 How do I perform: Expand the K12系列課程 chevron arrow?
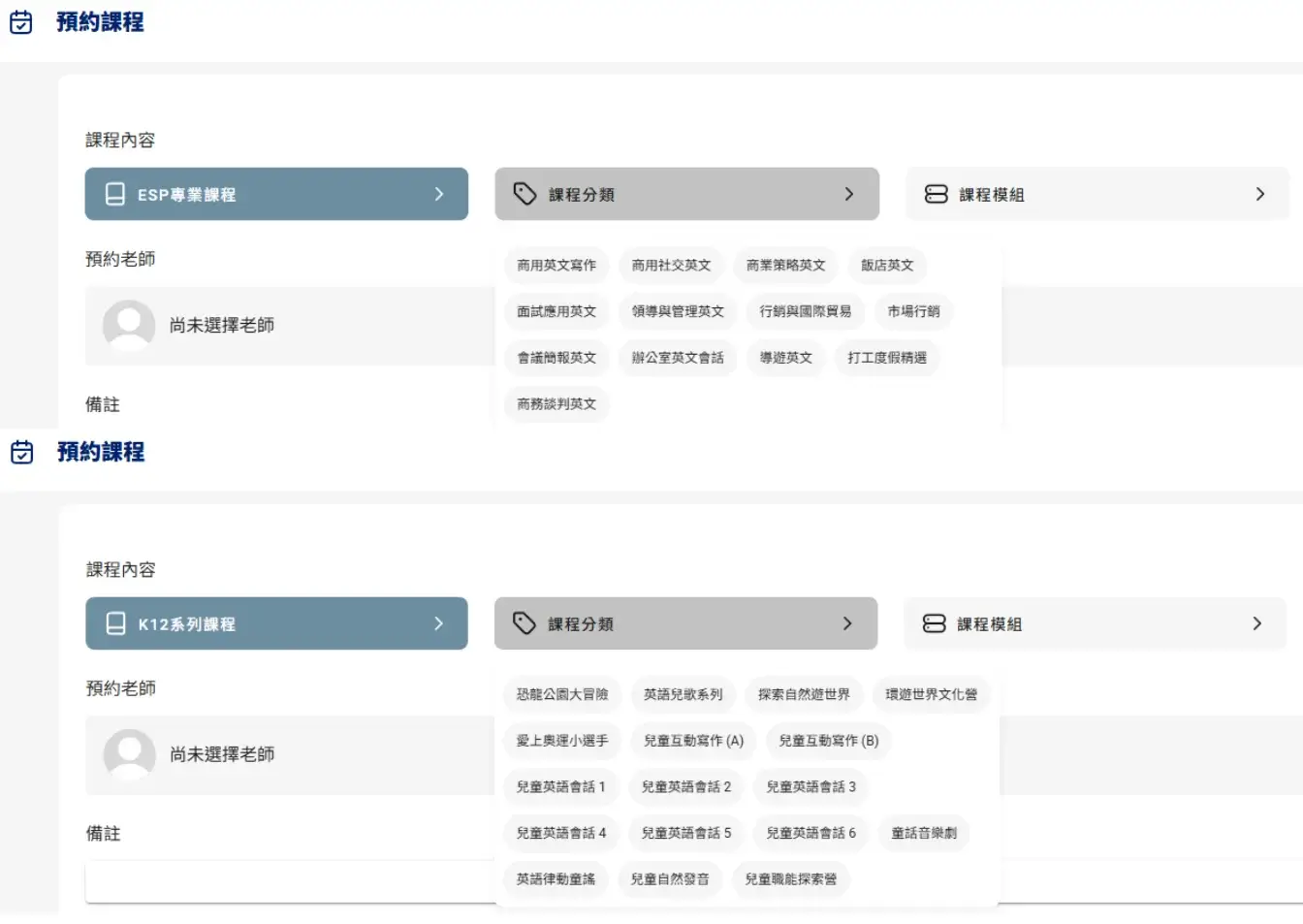tap(438, 623)
